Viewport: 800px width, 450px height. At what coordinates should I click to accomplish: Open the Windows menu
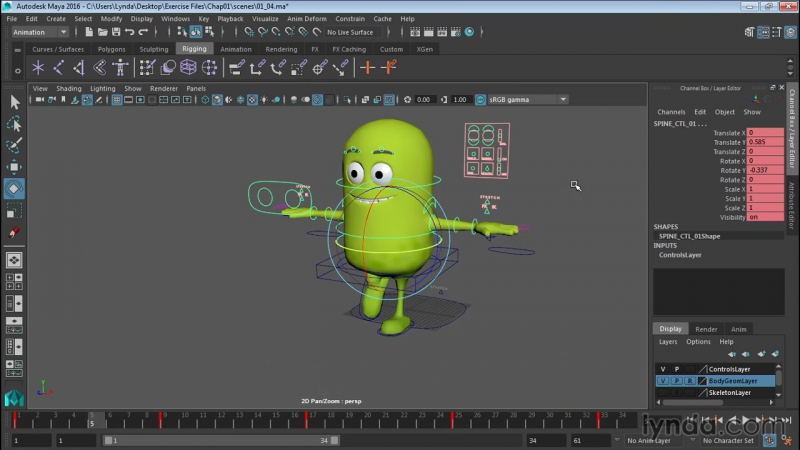pos(176,18)
